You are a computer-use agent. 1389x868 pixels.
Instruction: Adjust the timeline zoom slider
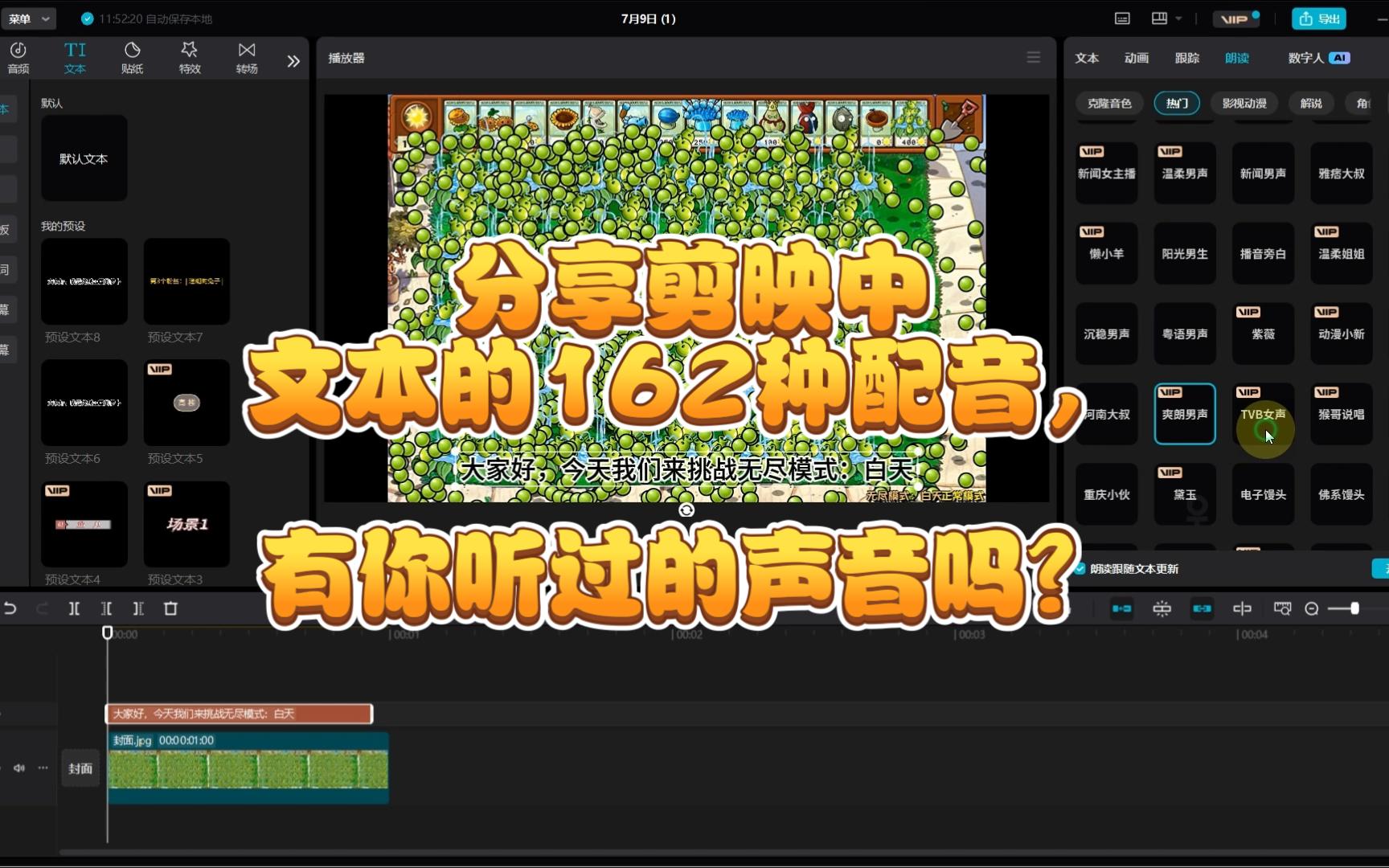click(x=1354, y=608)
